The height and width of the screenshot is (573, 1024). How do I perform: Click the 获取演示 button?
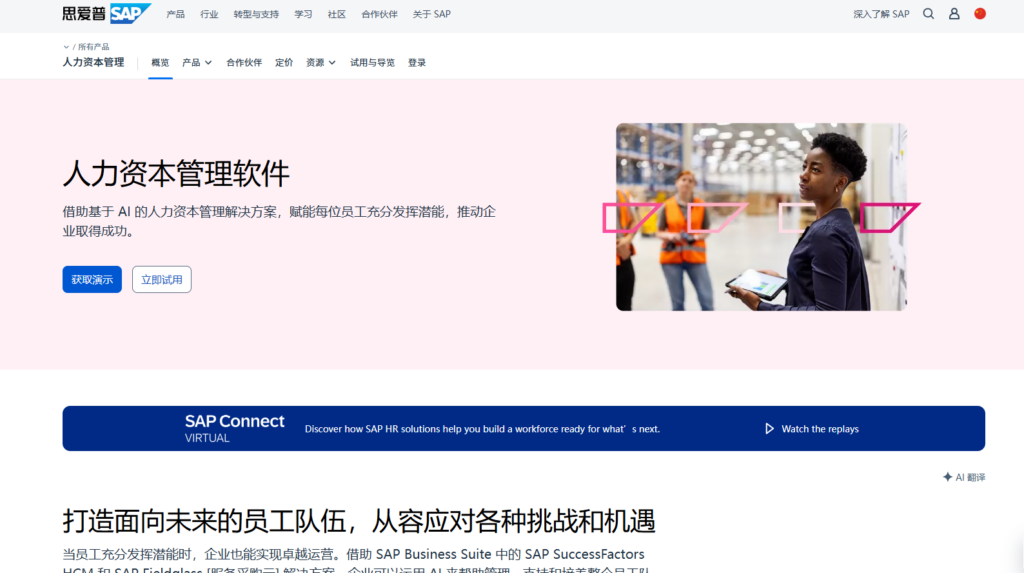[92, 280]
